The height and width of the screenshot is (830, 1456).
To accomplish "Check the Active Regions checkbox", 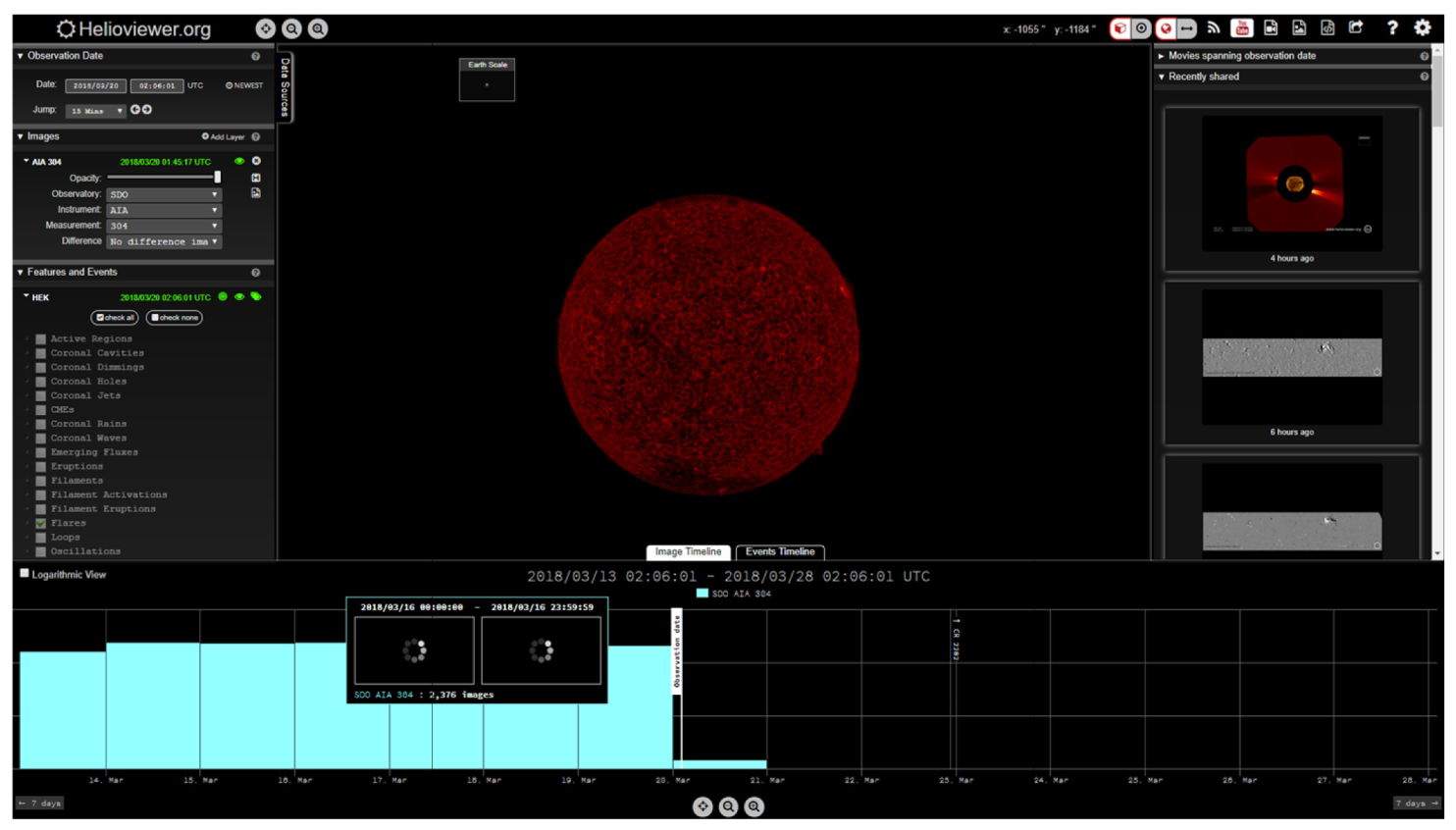I will point(41,339).
